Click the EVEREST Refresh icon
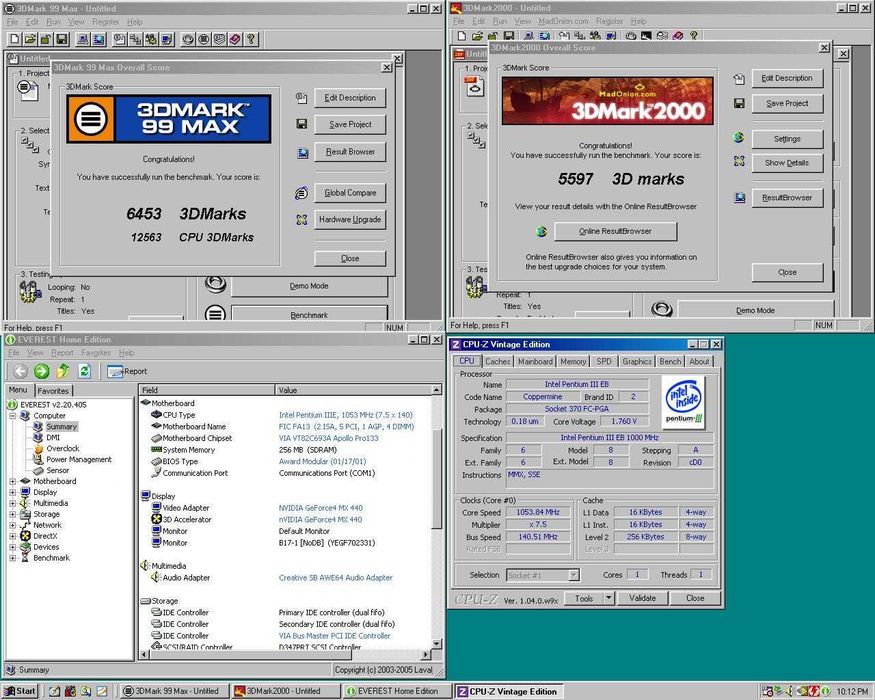 pyautogui.click(x=84, y=371)
